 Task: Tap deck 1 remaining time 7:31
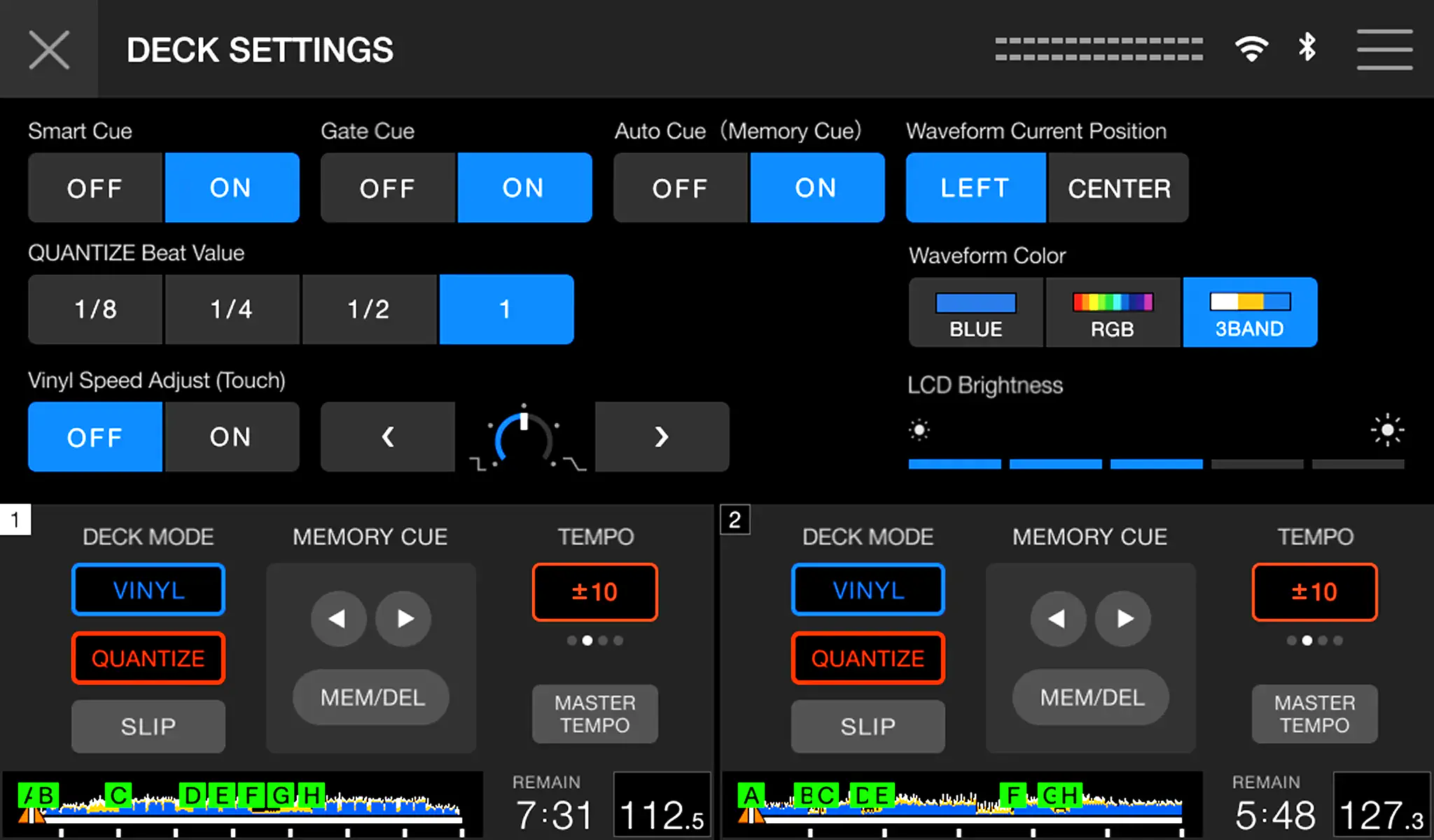pos(555,815)
